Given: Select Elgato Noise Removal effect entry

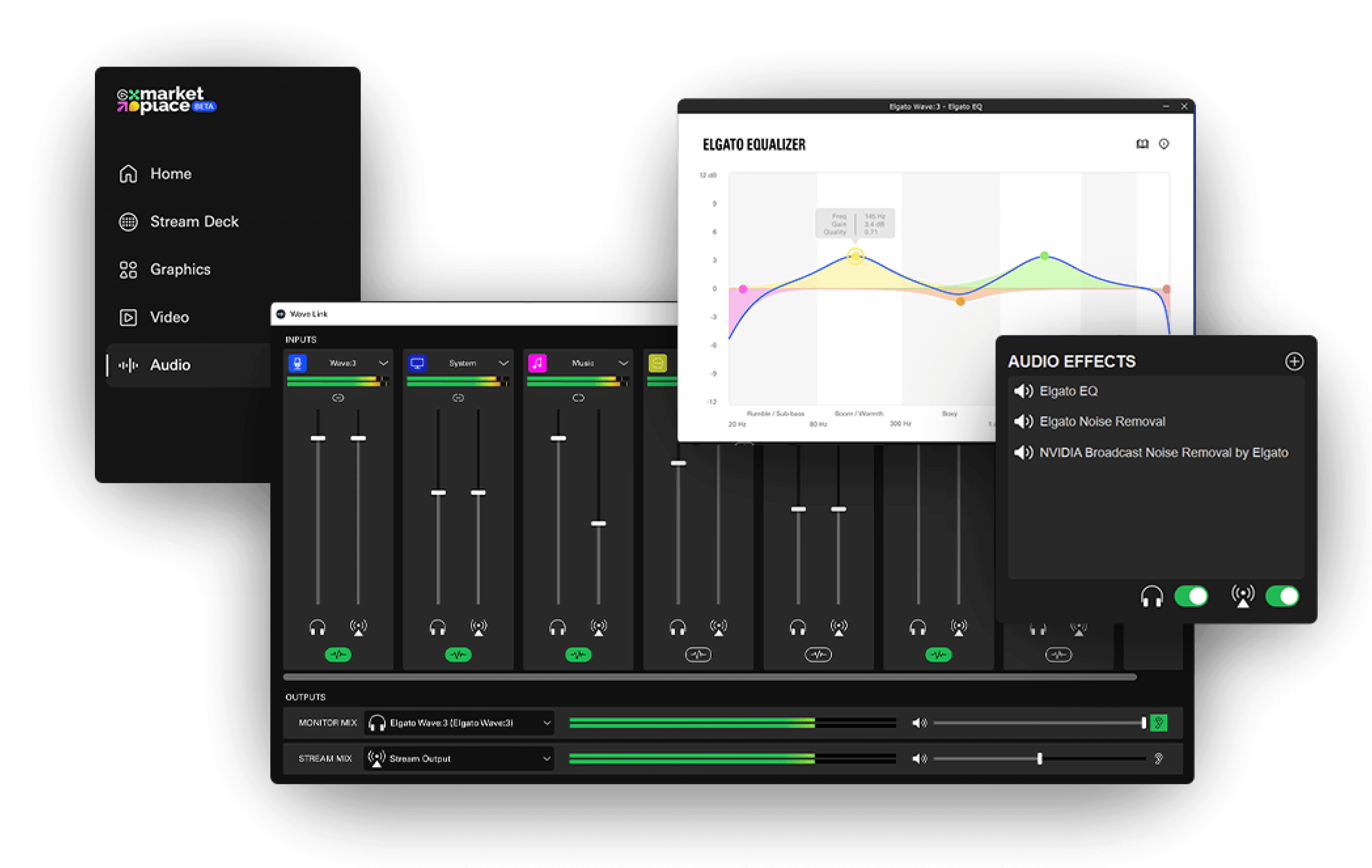Looking at the screenshot, I should (1102, 422).
